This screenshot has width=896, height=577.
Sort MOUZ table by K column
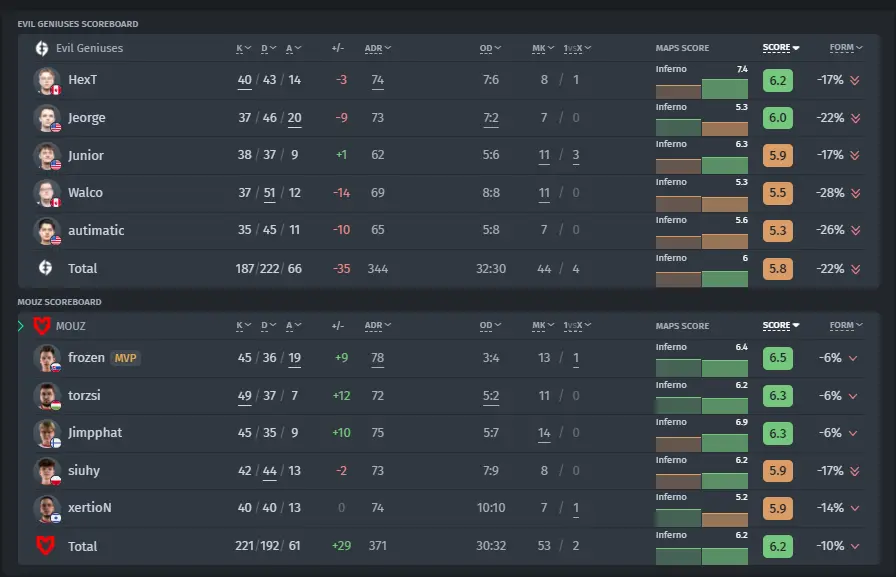tap(243, 326)
